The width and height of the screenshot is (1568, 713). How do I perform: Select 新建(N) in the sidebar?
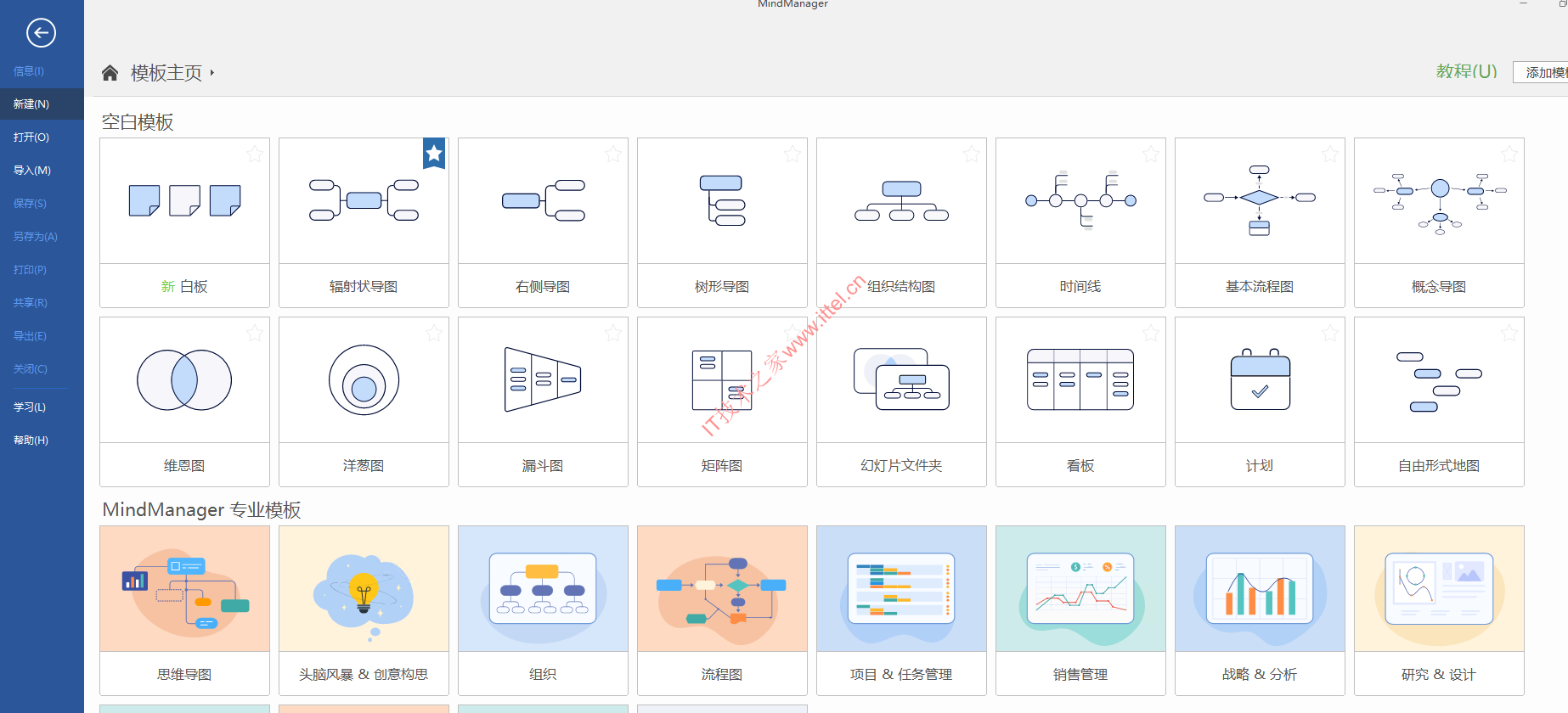(42, 104)
